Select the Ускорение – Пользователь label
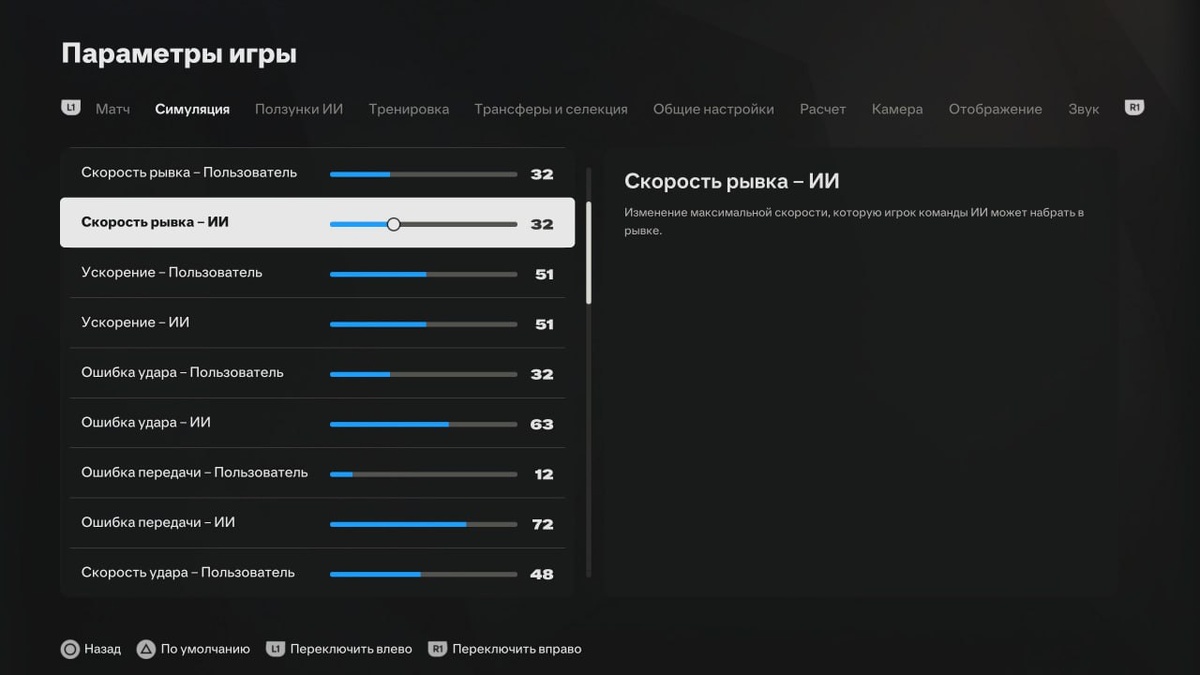Screen dimensions: 1200x675 coord(172,272)
